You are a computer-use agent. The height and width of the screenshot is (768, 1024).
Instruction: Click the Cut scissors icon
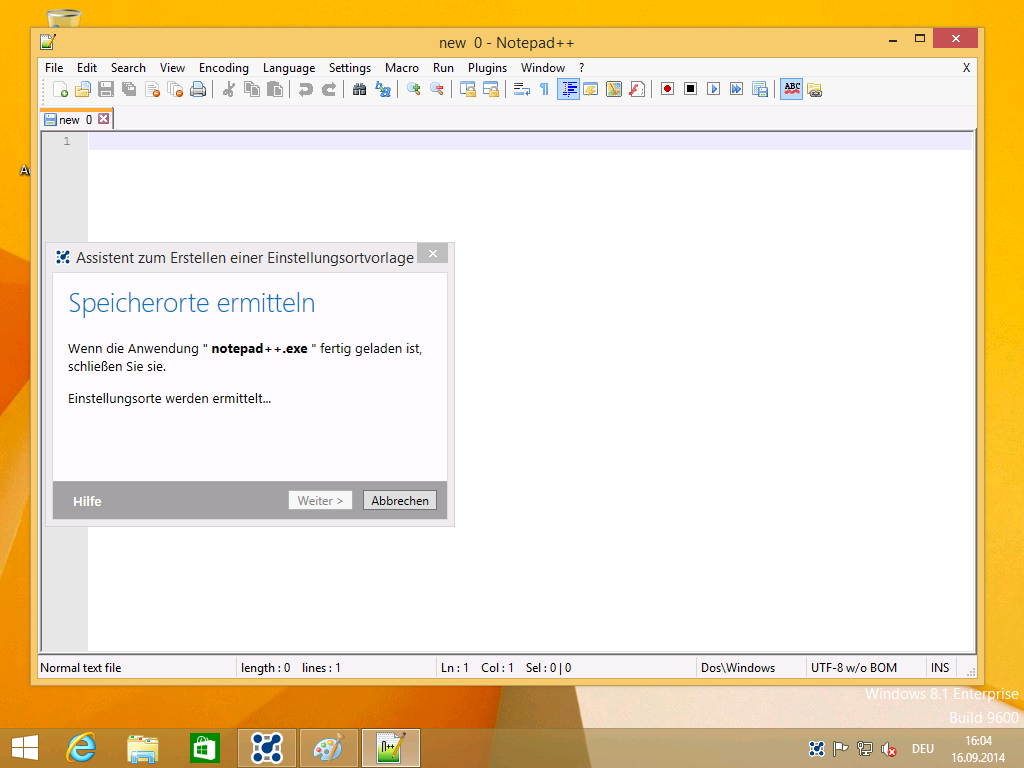(229, 89)
